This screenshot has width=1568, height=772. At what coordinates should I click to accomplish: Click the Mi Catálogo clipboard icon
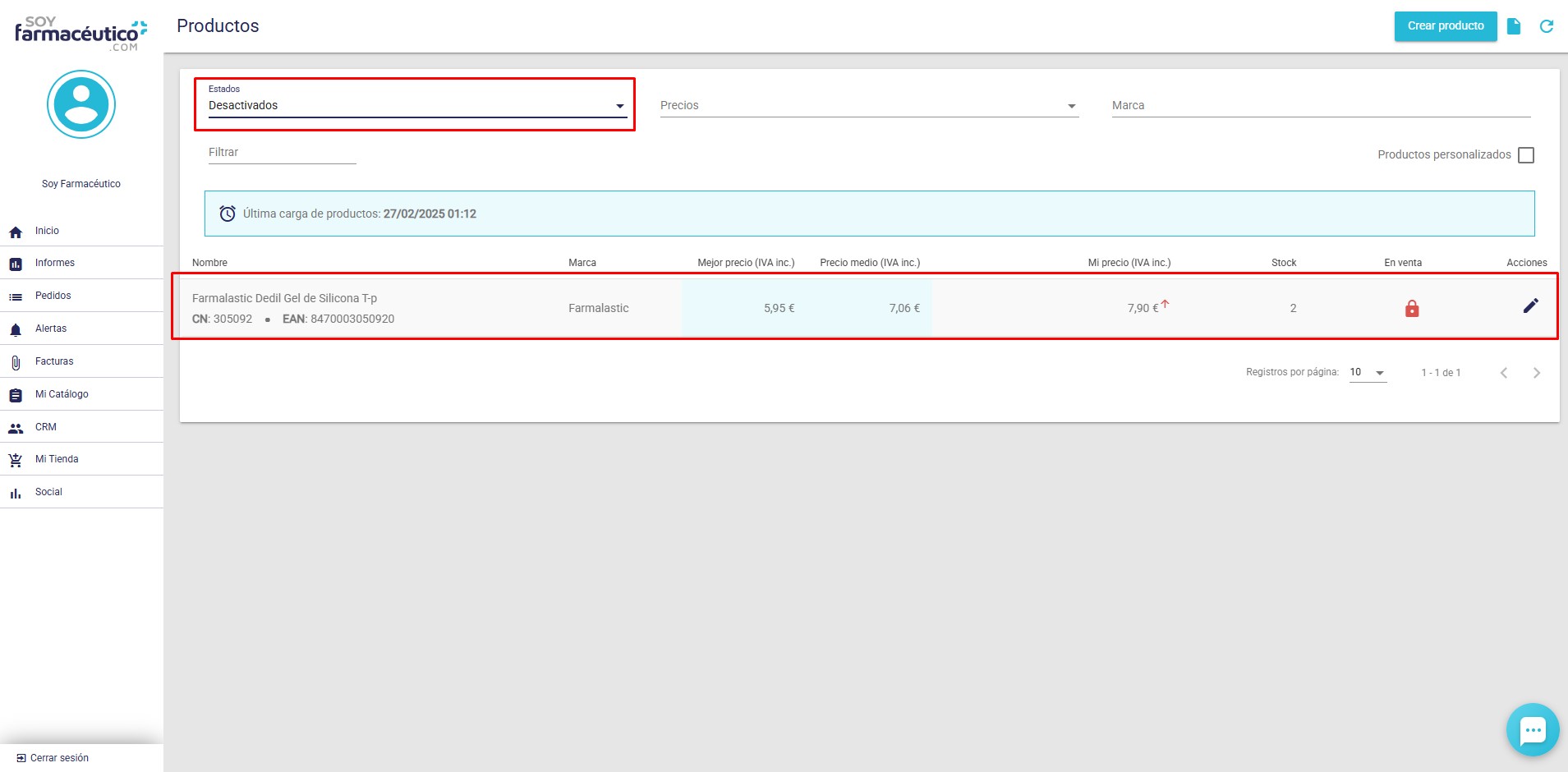(16, 395)
